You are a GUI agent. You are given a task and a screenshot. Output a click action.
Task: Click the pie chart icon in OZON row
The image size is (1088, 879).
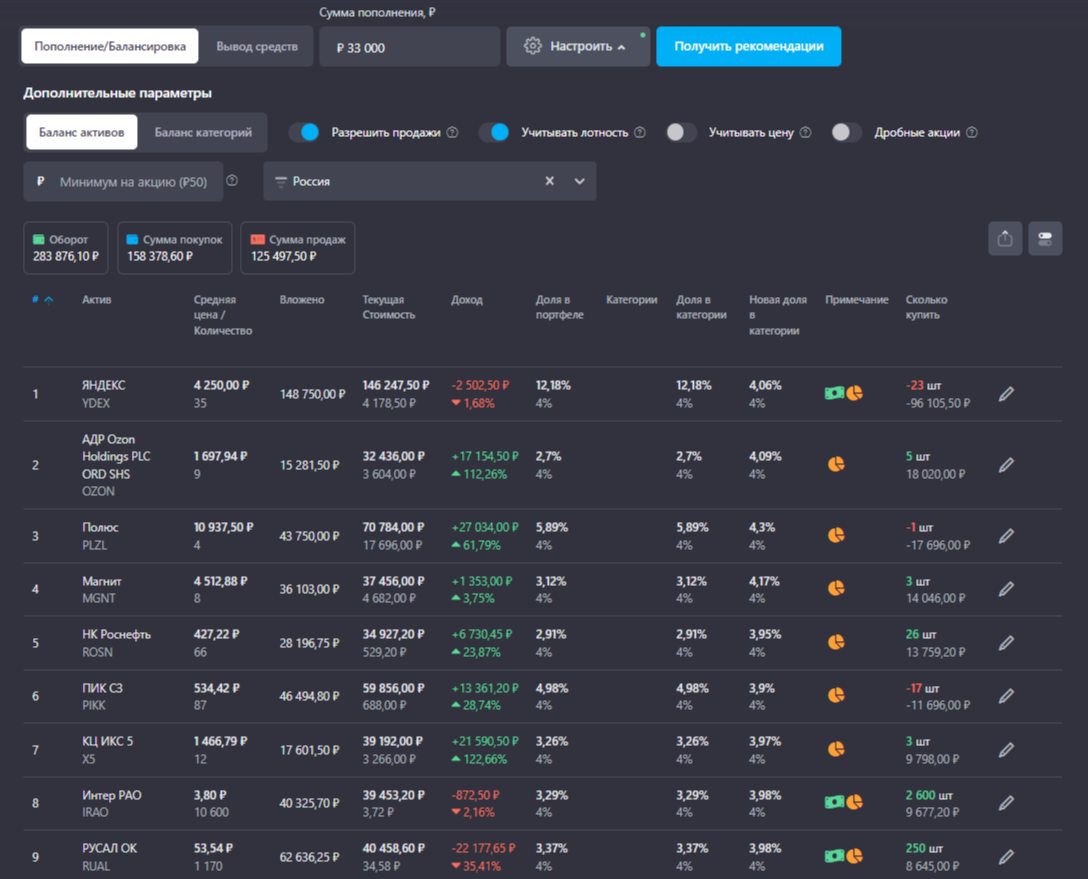point(836,464)
